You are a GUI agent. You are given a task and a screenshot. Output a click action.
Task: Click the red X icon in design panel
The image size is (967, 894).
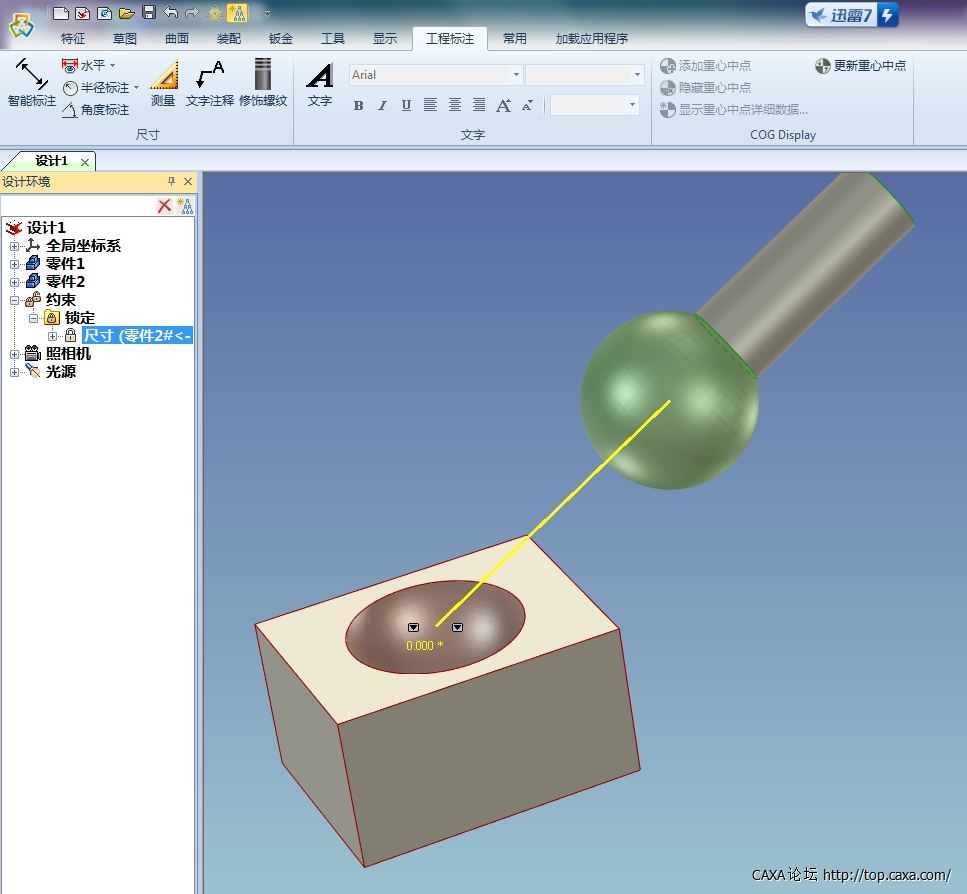point(165,205)
